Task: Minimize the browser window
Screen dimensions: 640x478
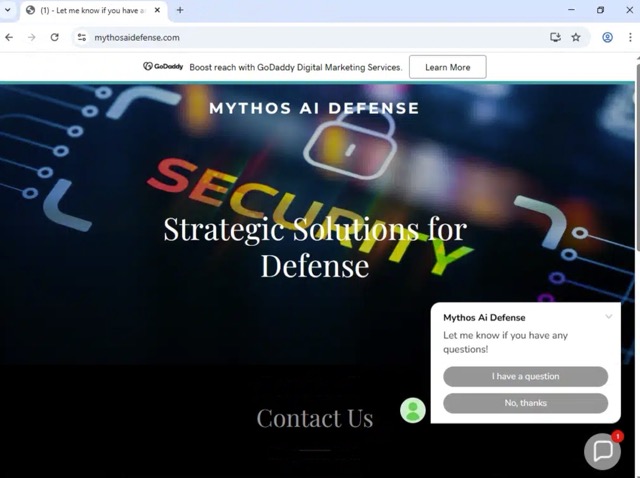Action: 571,10
